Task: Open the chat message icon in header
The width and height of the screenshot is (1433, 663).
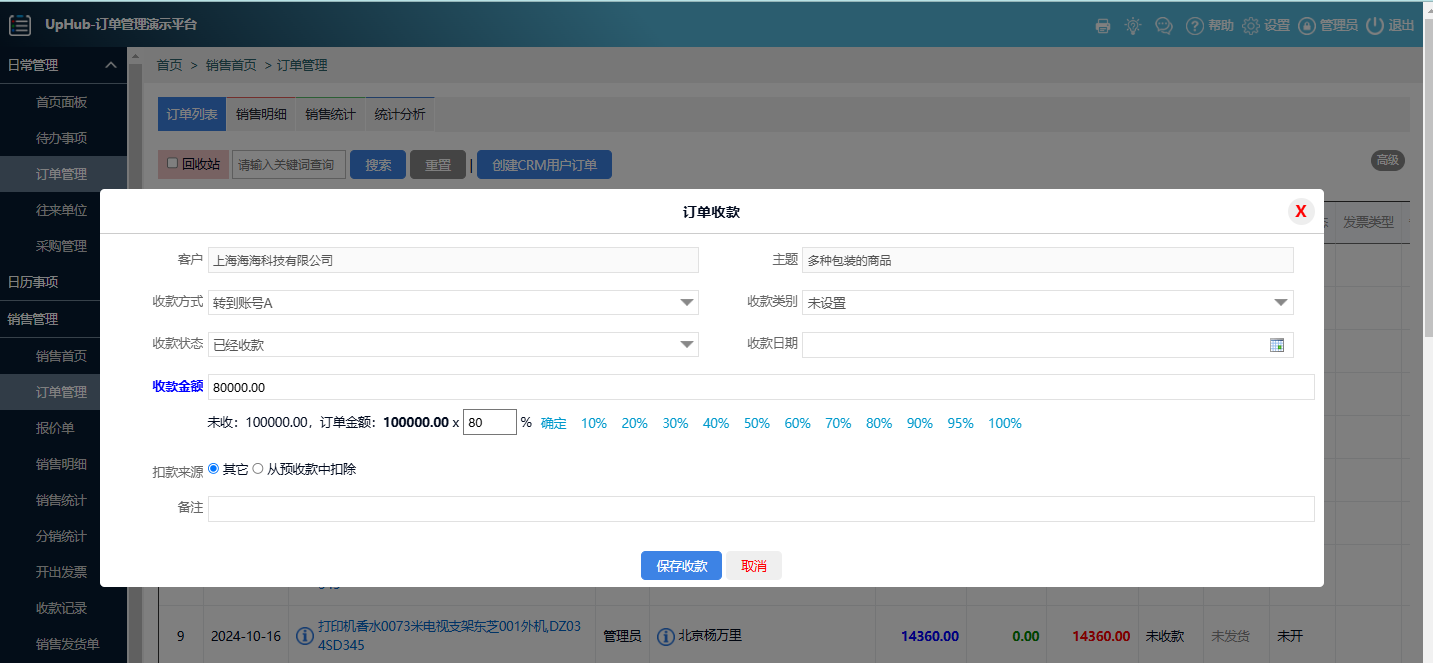Action: 1163,26
